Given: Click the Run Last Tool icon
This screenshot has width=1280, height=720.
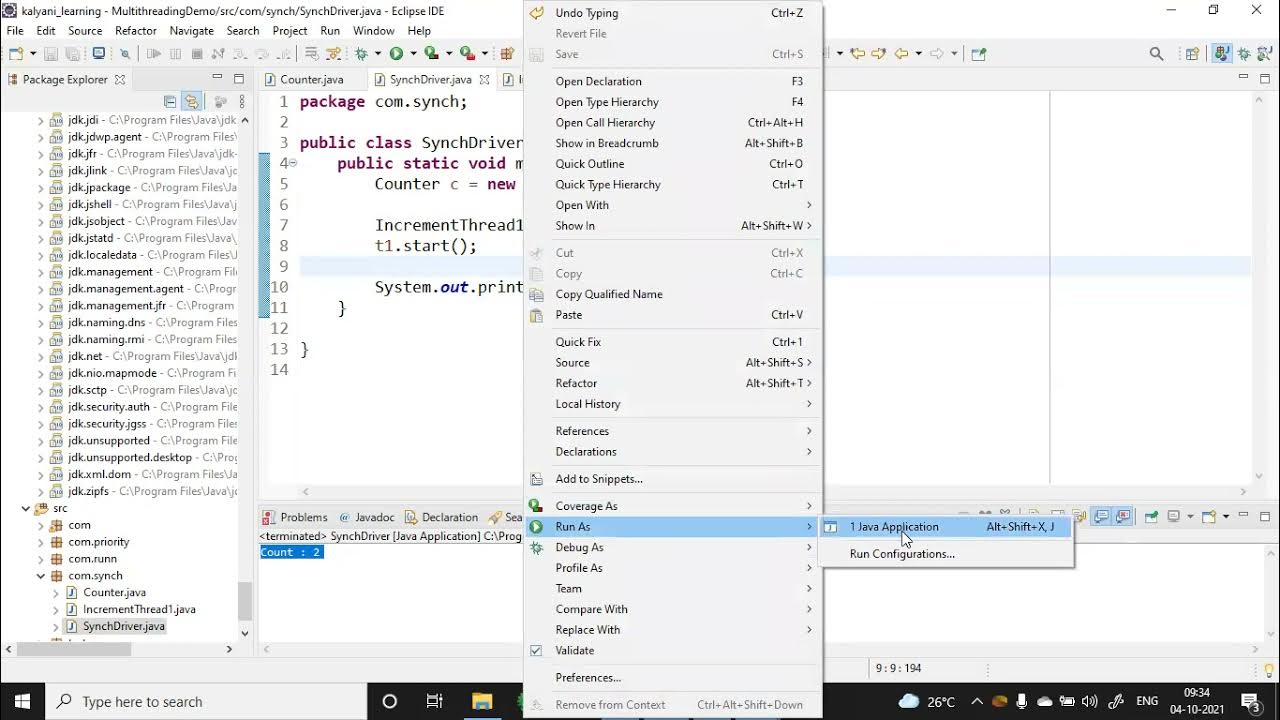Looking at the screenshot, I should (x=467, y=54).
